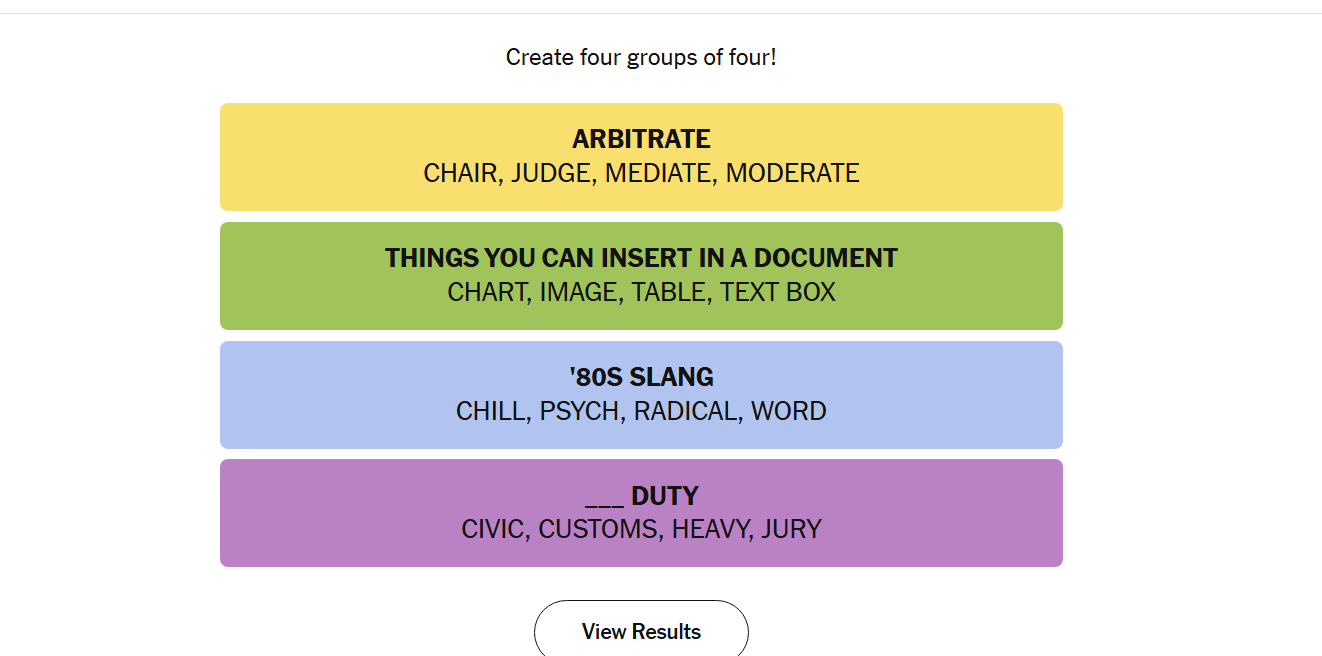Click the purple ___ DUTY group title
The image size is (1322, 656).
click(641, 496)
